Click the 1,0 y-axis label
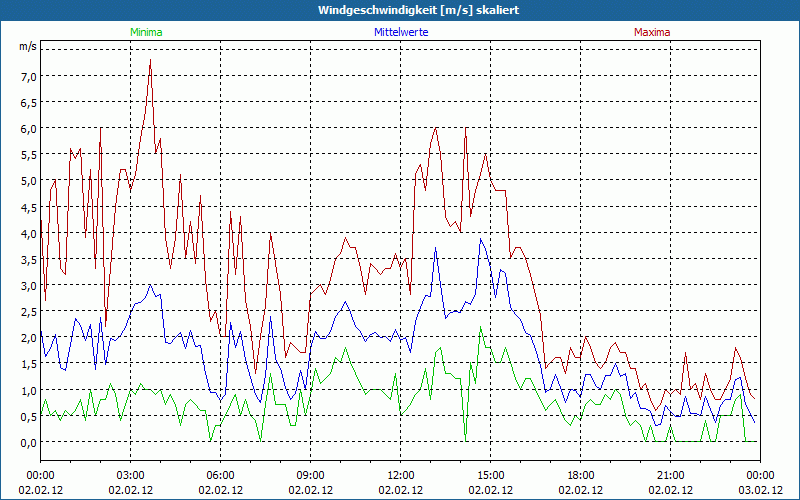The image size is (800, 500). (x=29, y=390)
